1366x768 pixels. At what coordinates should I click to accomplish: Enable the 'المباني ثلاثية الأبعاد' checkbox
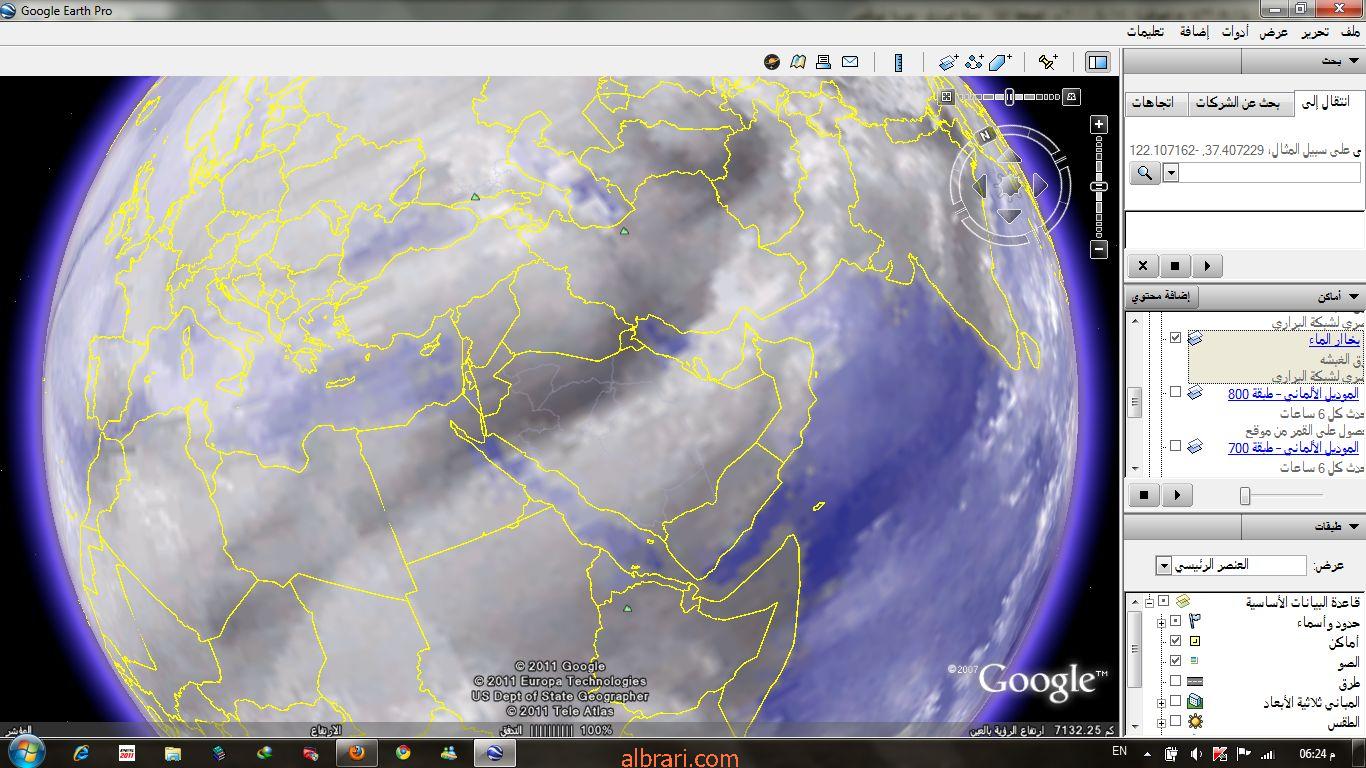[x=1176, y=701]
